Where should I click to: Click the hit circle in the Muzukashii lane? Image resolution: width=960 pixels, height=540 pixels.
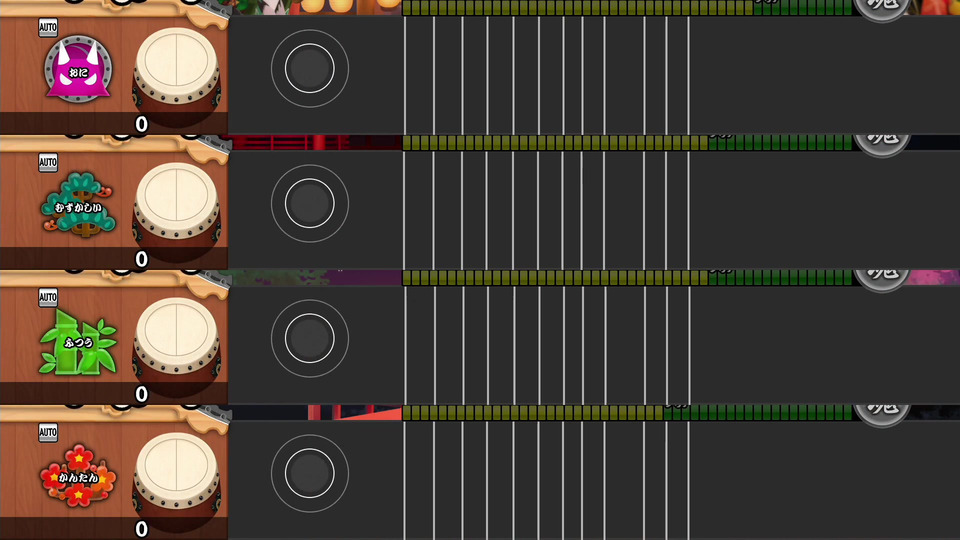[x=310, y=203]
